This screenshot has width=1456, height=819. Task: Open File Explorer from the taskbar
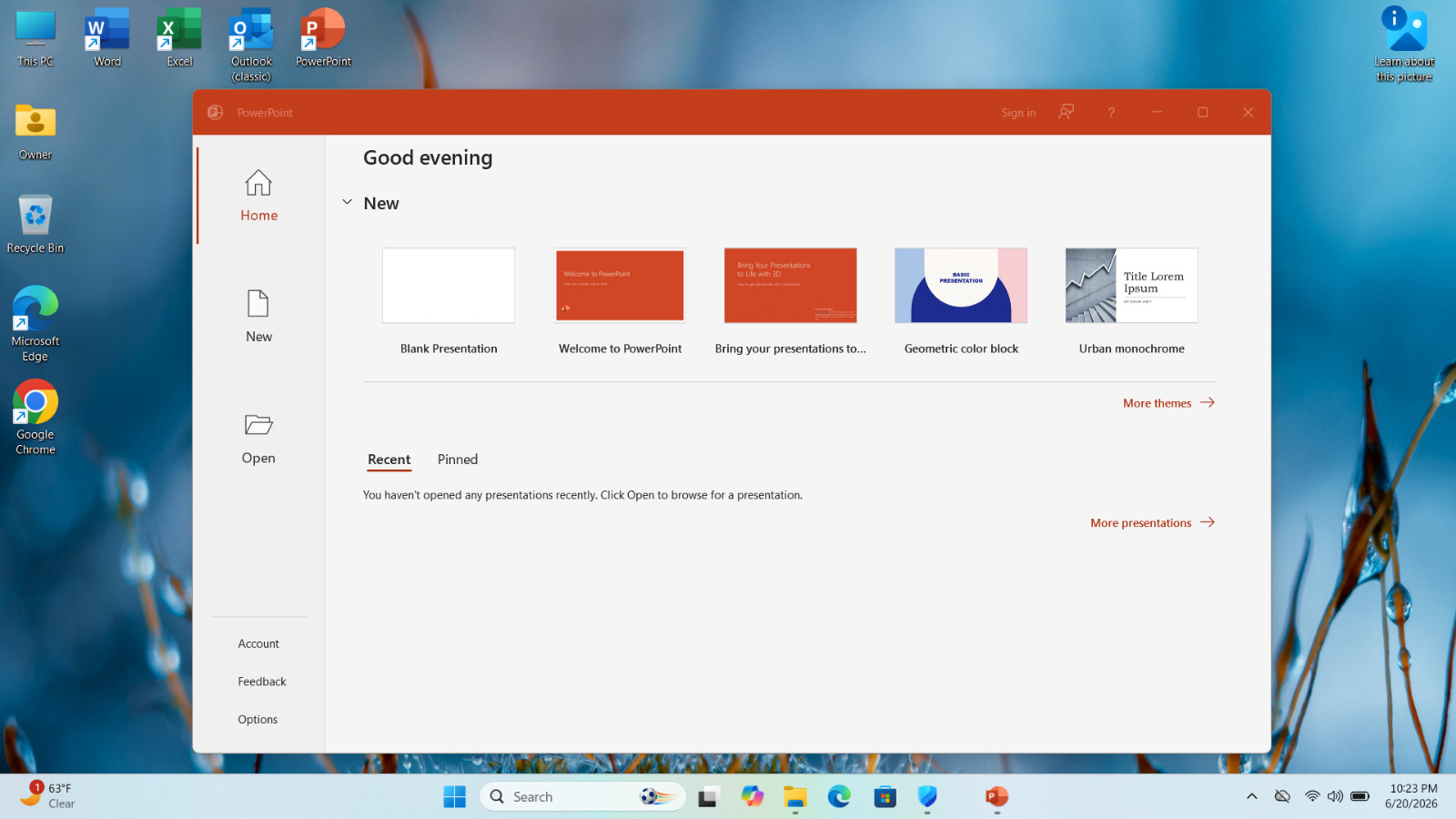(795, 796)
